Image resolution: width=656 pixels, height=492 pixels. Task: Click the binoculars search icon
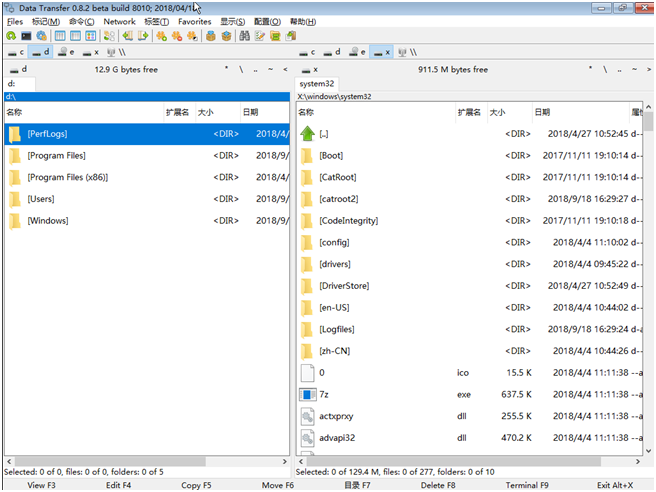tap(242, 36)
